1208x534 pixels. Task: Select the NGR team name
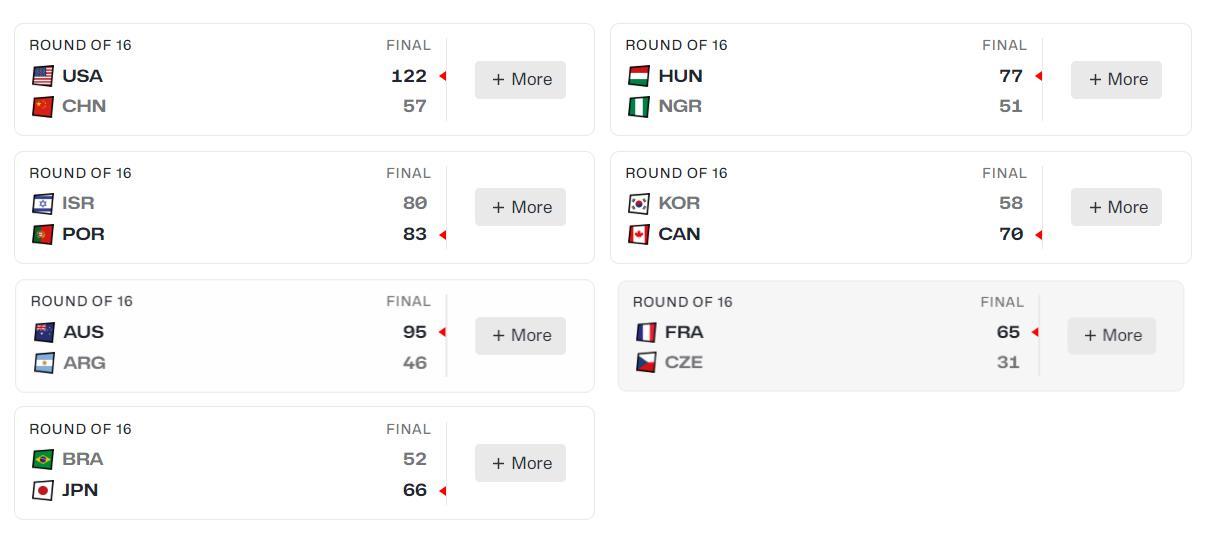[x=680, y=107]
